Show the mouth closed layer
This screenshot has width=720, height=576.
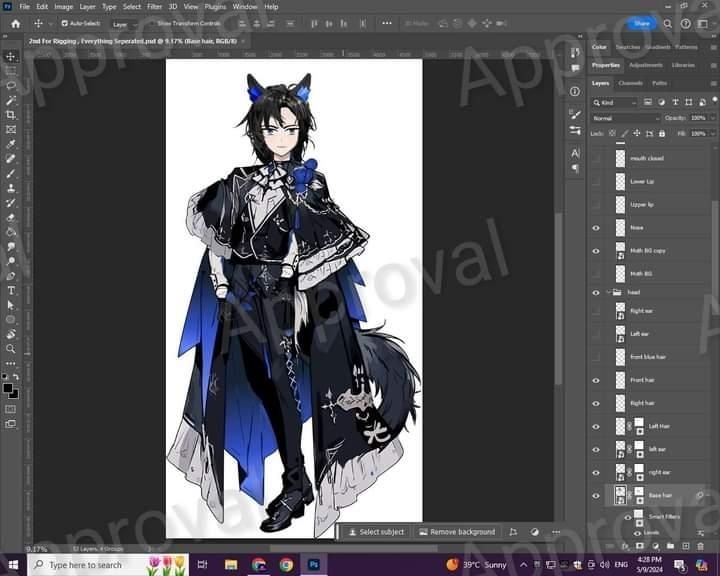point(596,158)
